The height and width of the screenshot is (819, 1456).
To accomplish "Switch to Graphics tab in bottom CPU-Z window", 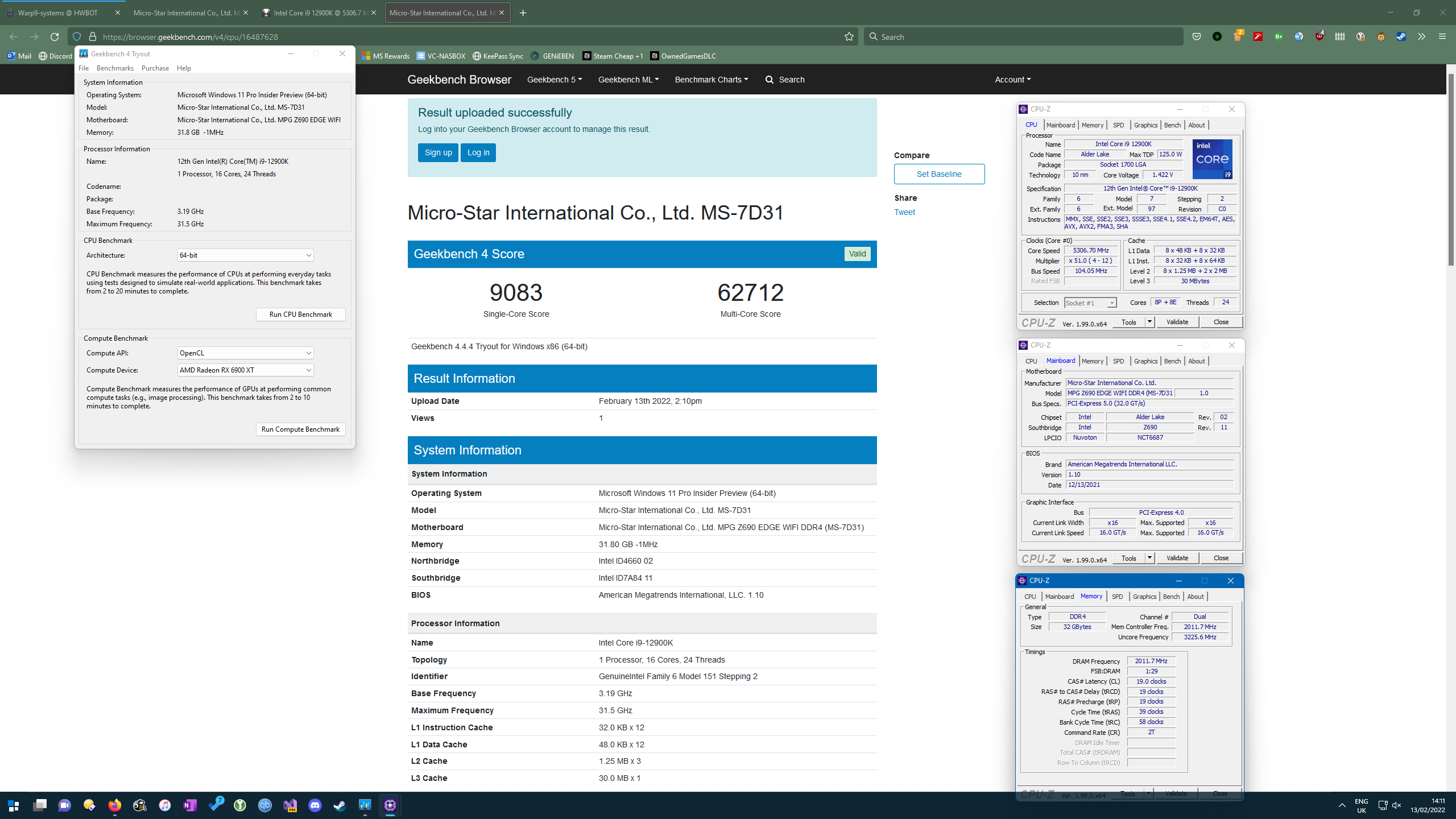I will coord(1144,597).
